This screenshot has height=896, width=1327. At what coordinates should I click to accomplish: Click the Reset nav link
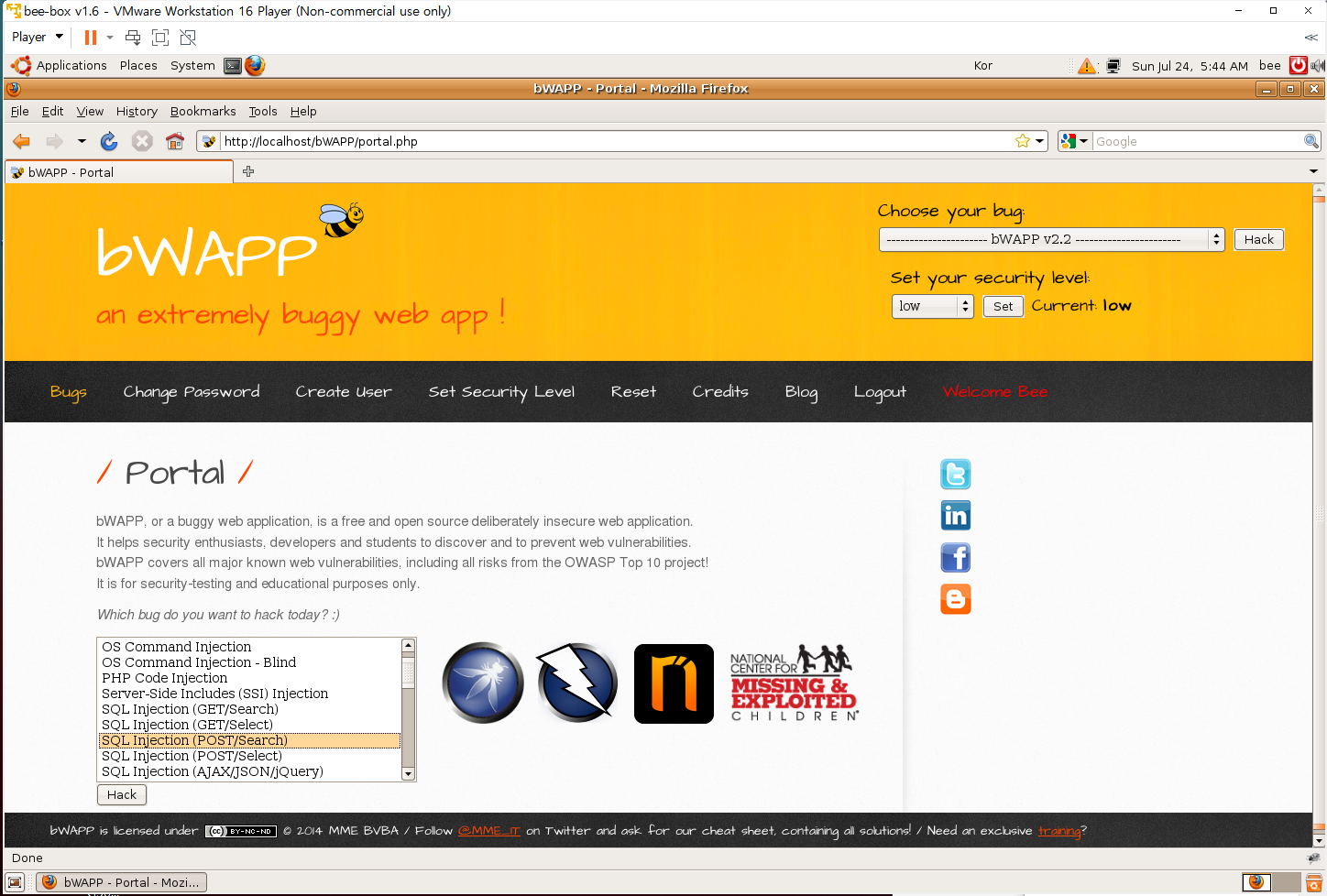click(634, 391)
